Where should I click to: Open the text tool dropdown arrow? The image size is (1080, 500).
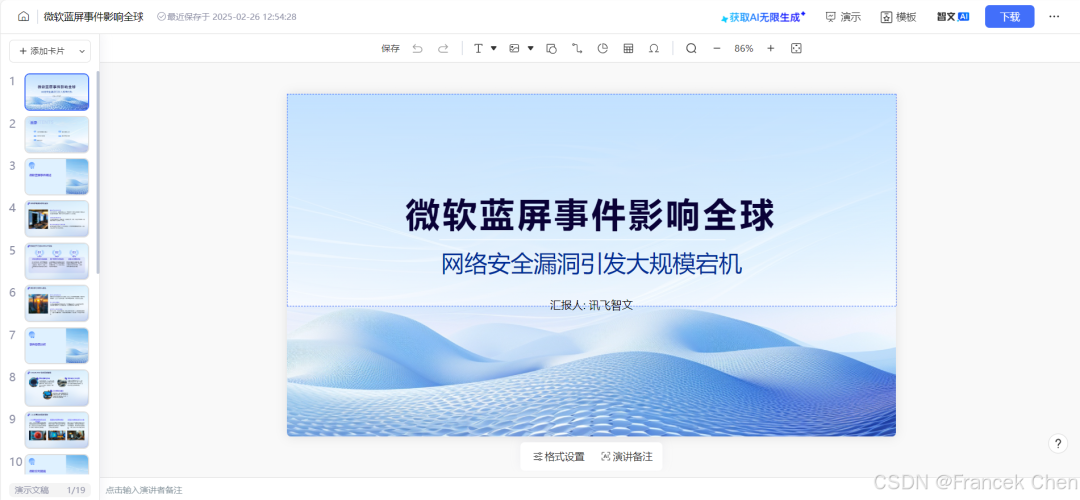point(494,48)
